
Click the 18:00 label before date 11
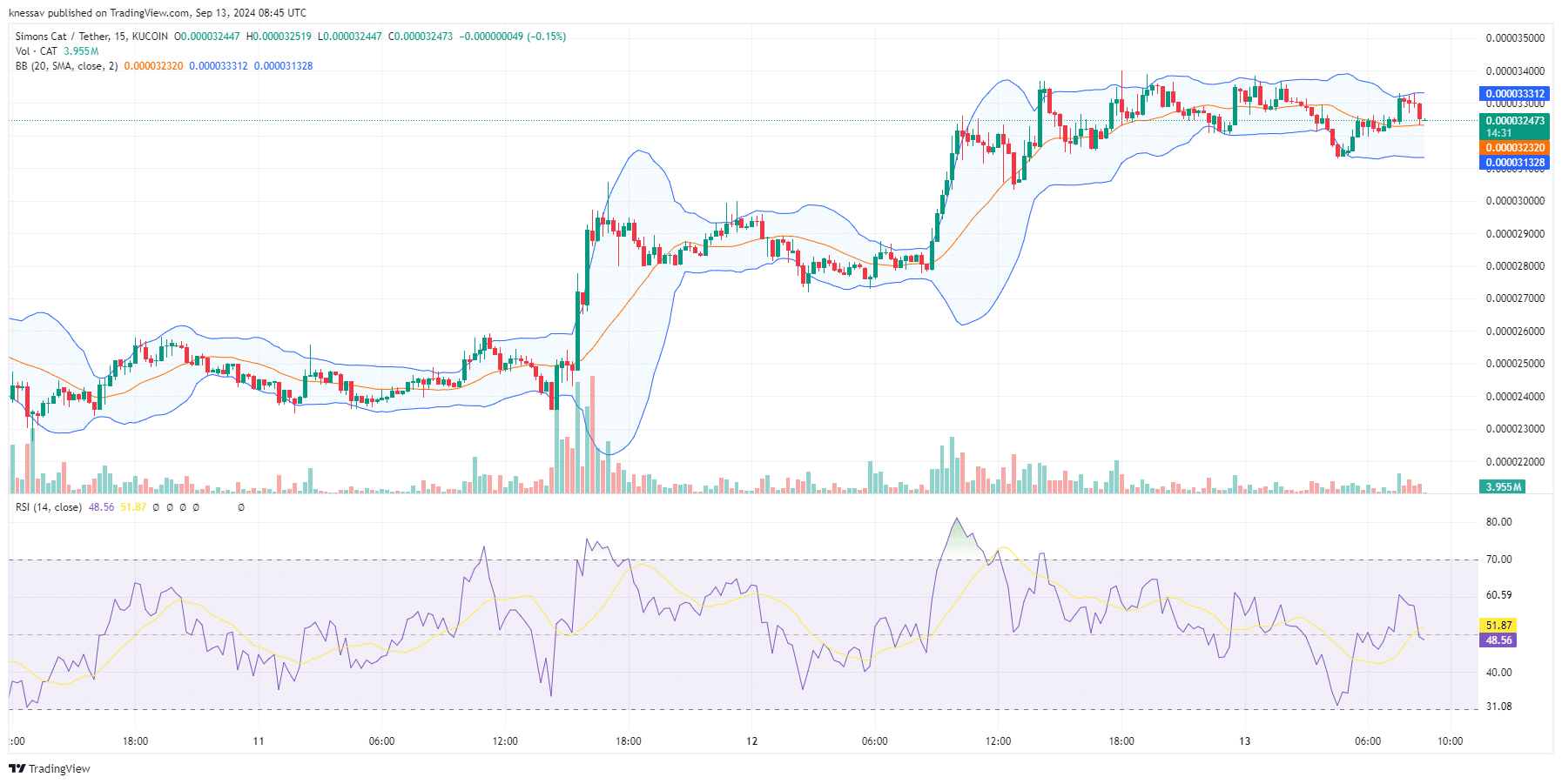[135, 741]
